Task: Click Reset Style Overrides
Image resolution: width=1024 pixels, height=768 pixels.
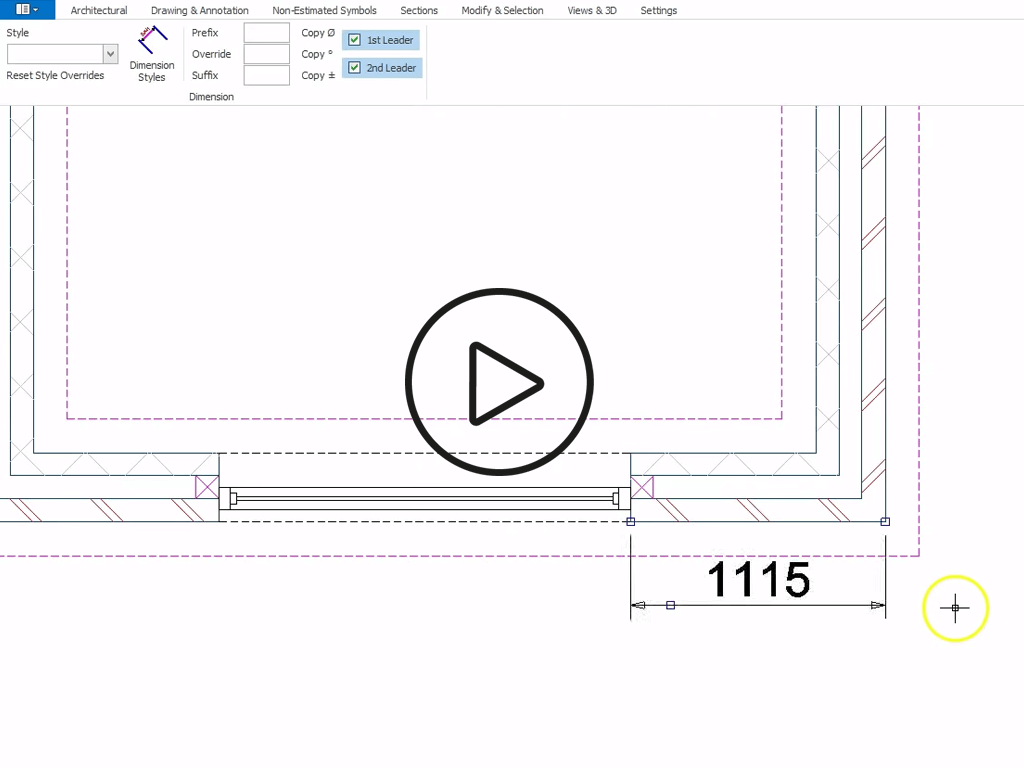Action: tap(56, 75)
